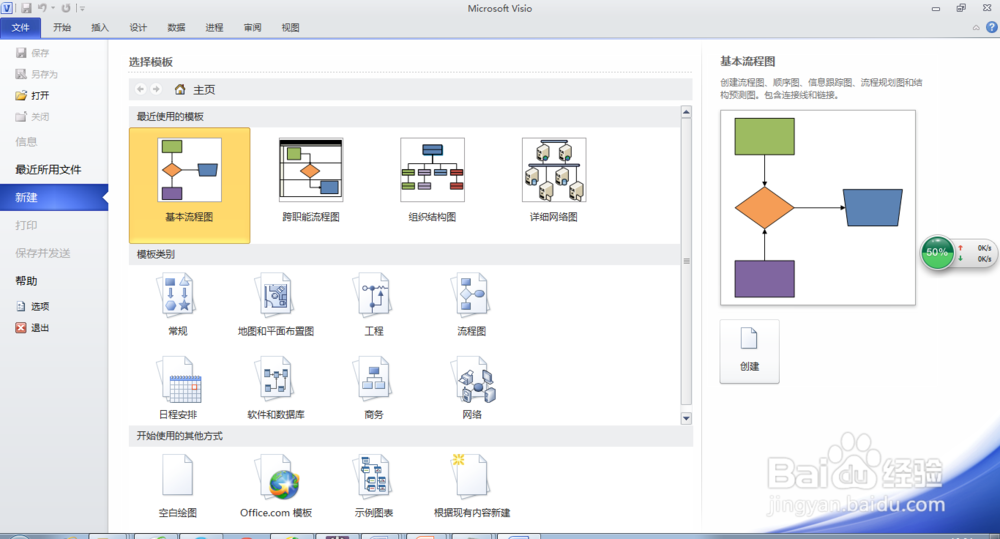Open the 流程图 template category
The height and width of the screenshot is (539, 1000).
(471, 304)
